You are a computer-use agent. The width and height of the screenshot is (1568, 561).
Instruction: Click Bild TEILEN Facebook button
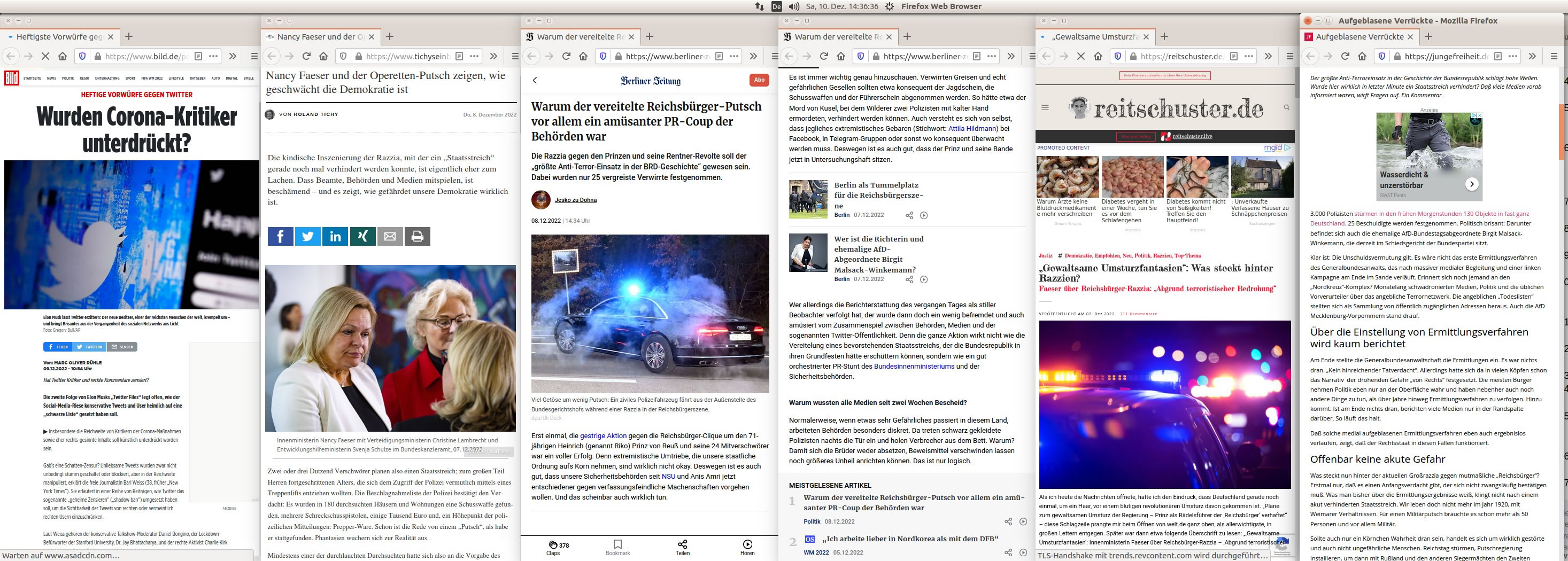tap(57, 347)
